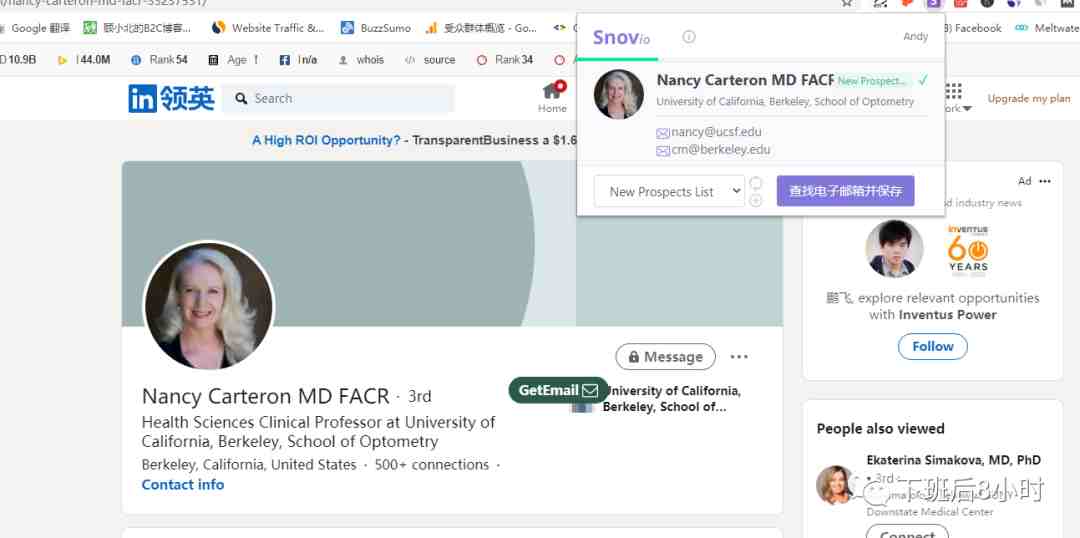Click envelope icon beside nancy@ucsf.edu
The width and height of the screenshot is (1080, 538).
pyautogui.click(x=663, y=133)
